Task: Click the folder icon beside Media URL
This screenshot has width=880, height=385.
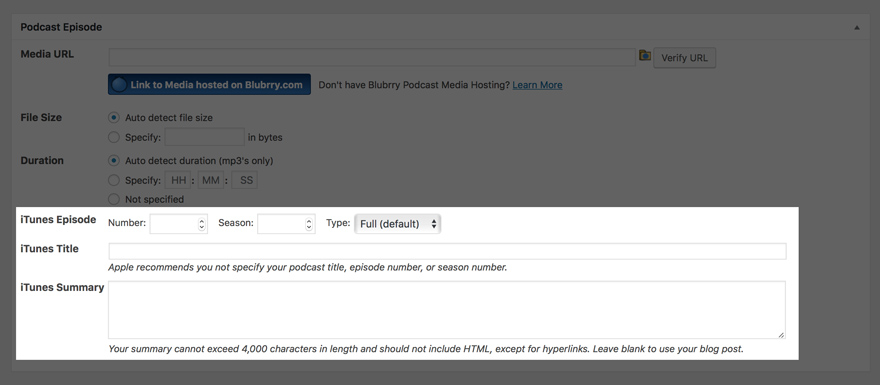Action: [x=645, y=56]
